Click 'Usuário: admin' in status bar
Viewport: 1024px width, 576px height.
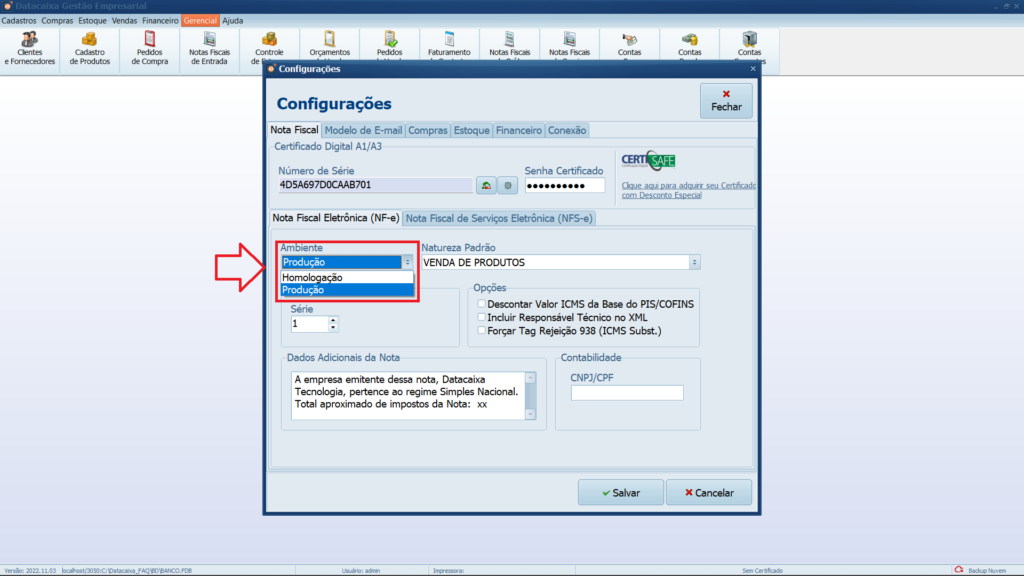click(x=360, y=571)
